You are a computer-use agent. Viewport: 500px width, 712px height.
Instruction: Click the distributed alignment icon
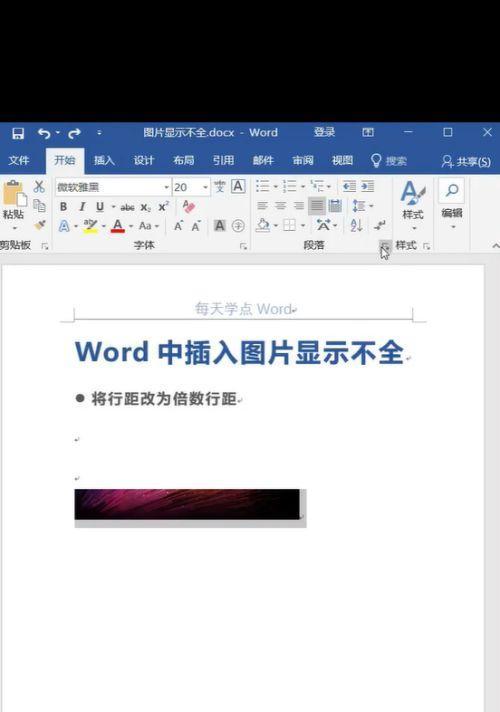[335, 206]
